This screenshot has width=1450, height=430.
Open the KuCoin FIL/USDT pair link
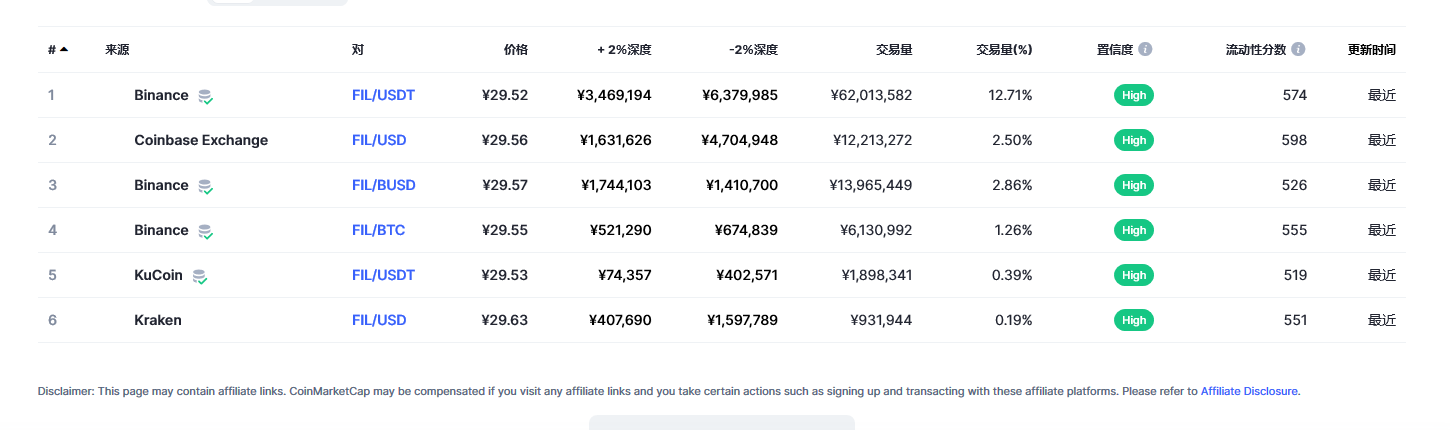(x=383, y=275)
